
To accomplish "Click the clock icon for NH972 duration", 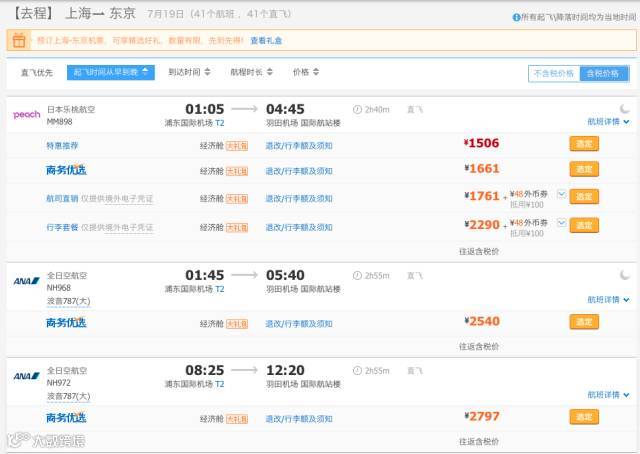I will click(x=357, y=371).
